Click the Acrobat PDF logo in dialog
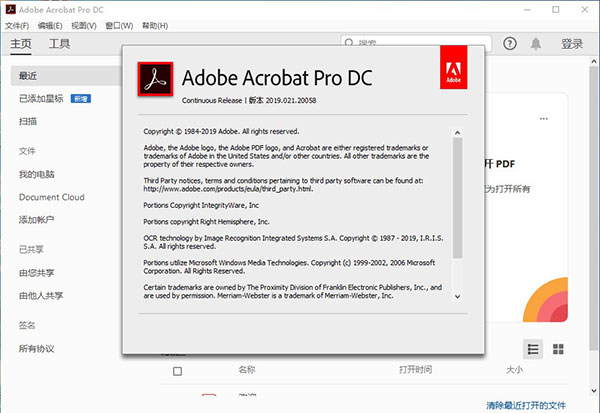This screenshot has height=413, width=600. pos(155,79)
